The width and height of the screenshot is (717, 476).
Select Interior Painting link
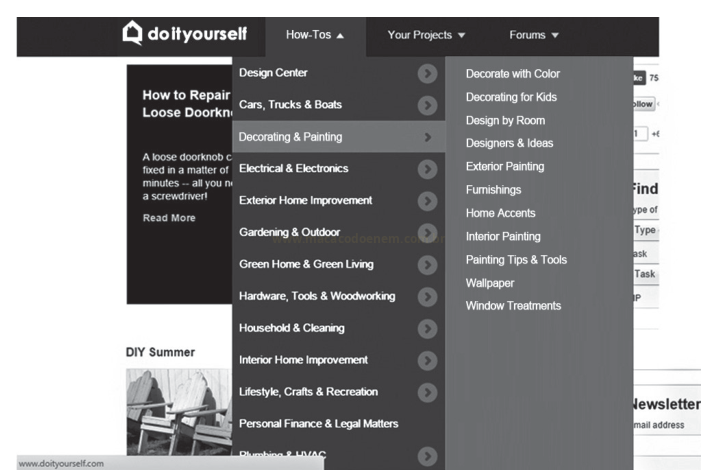coord(503,236)
